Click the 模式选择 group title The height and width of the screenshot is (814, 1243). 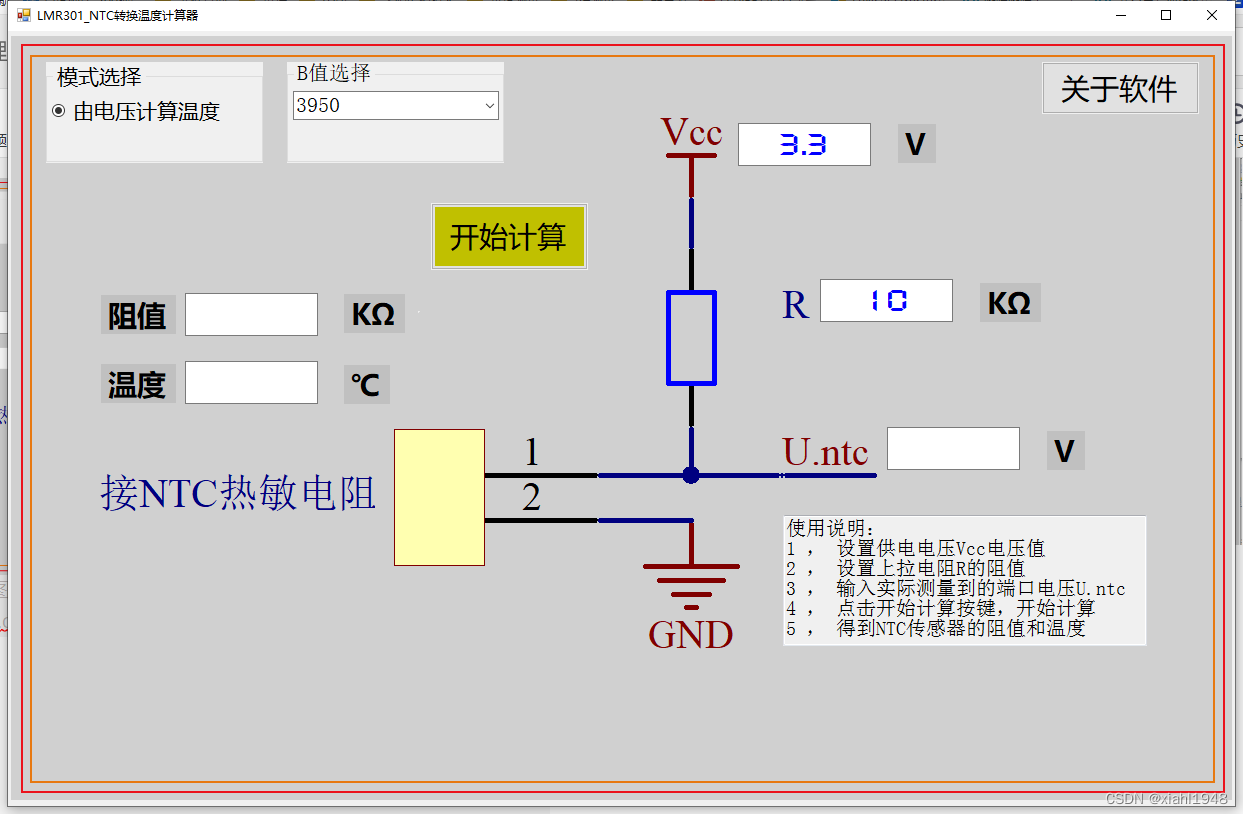click(x=99, y=77)
